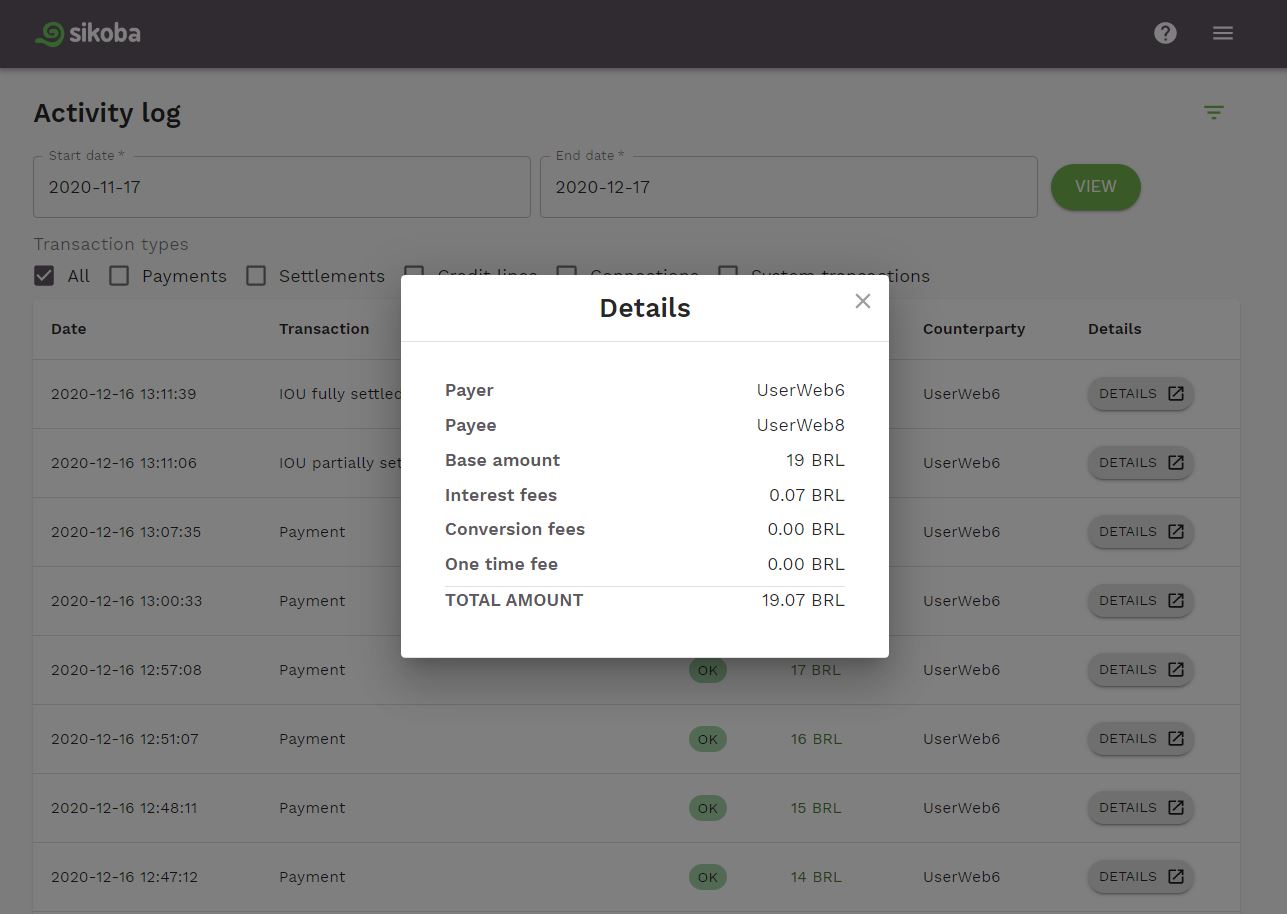Click the 15 BRL amount cell
The height and width of the screenshot is (914, 1287).
tap(816, 808)
